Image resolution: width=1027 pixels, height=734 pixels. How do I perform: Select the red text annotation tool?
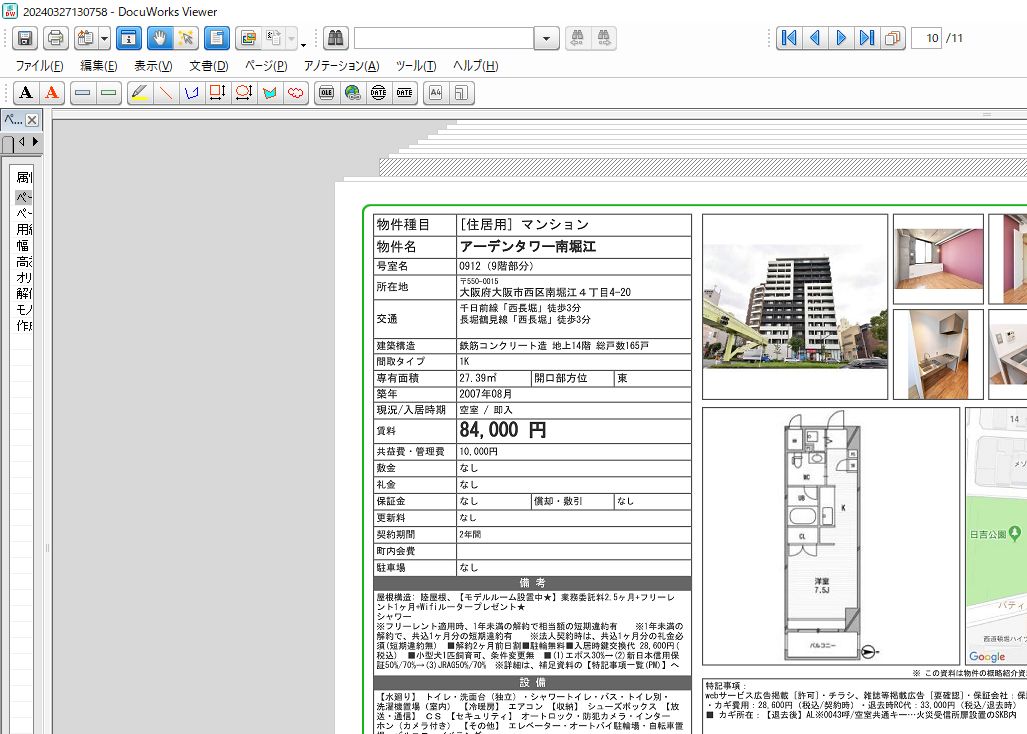52,92
